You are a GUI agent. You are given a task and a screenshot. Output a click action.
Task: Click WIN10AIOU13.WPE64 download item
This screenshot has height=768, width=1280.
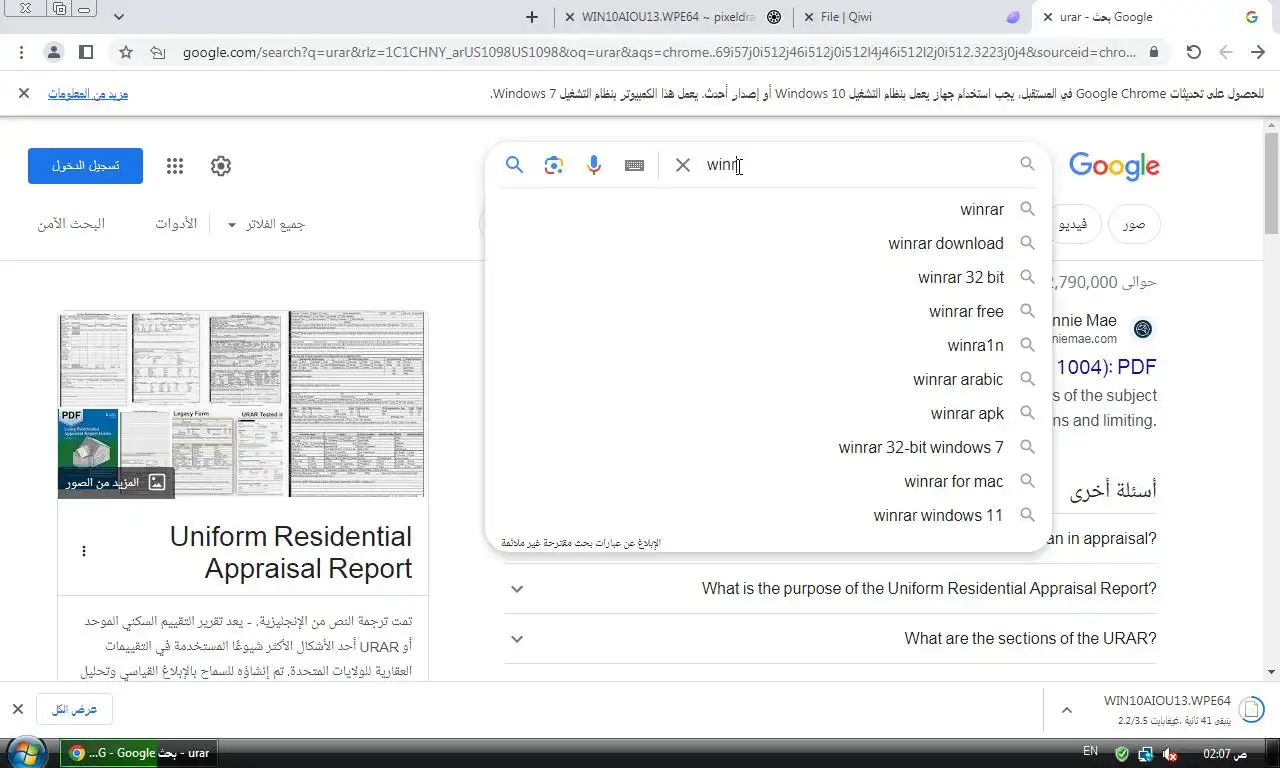tap(1167, 709)
